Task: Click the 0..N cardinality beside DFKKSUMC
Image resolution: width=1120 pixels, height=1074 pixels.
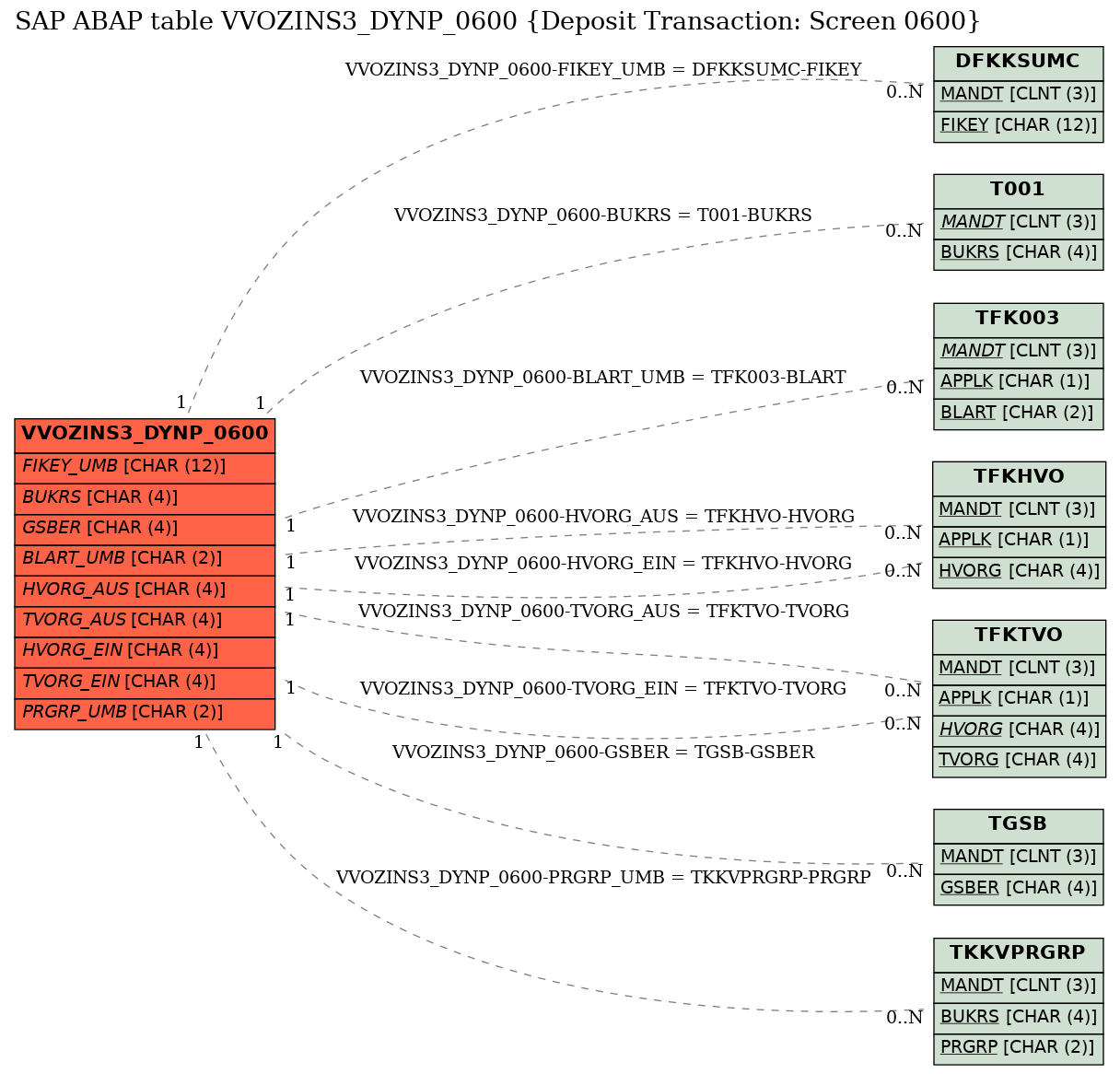Action: point(904,92)
